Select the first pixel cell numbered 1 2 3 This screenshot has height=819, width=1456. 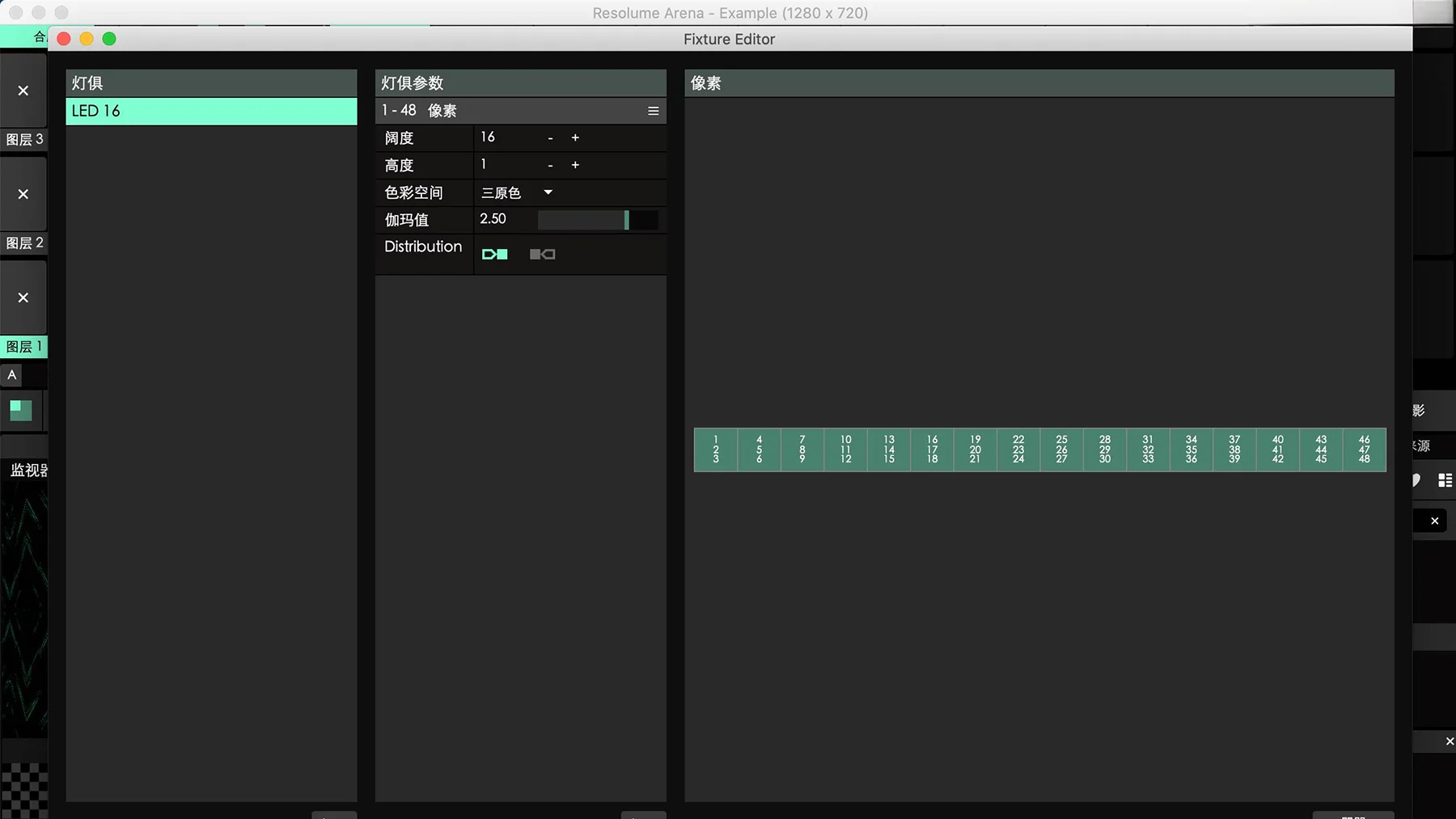[715, 450]
